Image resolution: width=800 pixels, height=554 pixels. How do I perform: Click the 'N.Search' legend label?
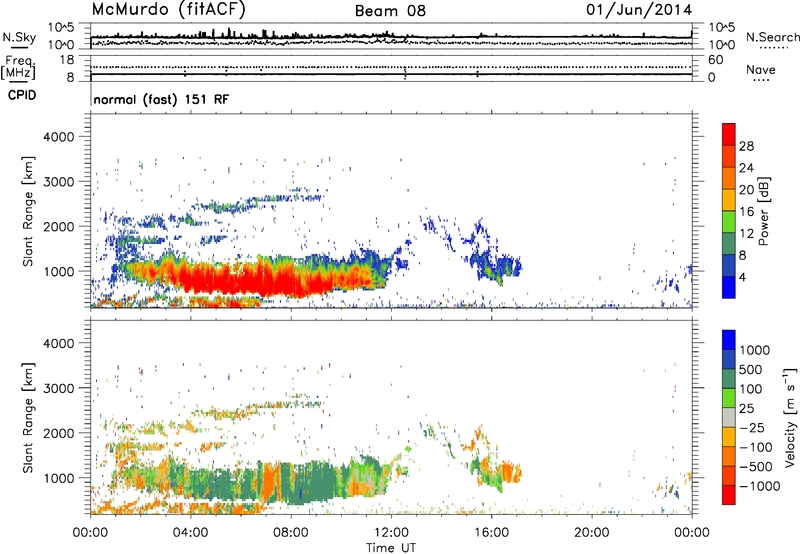(x=772, y=37)
